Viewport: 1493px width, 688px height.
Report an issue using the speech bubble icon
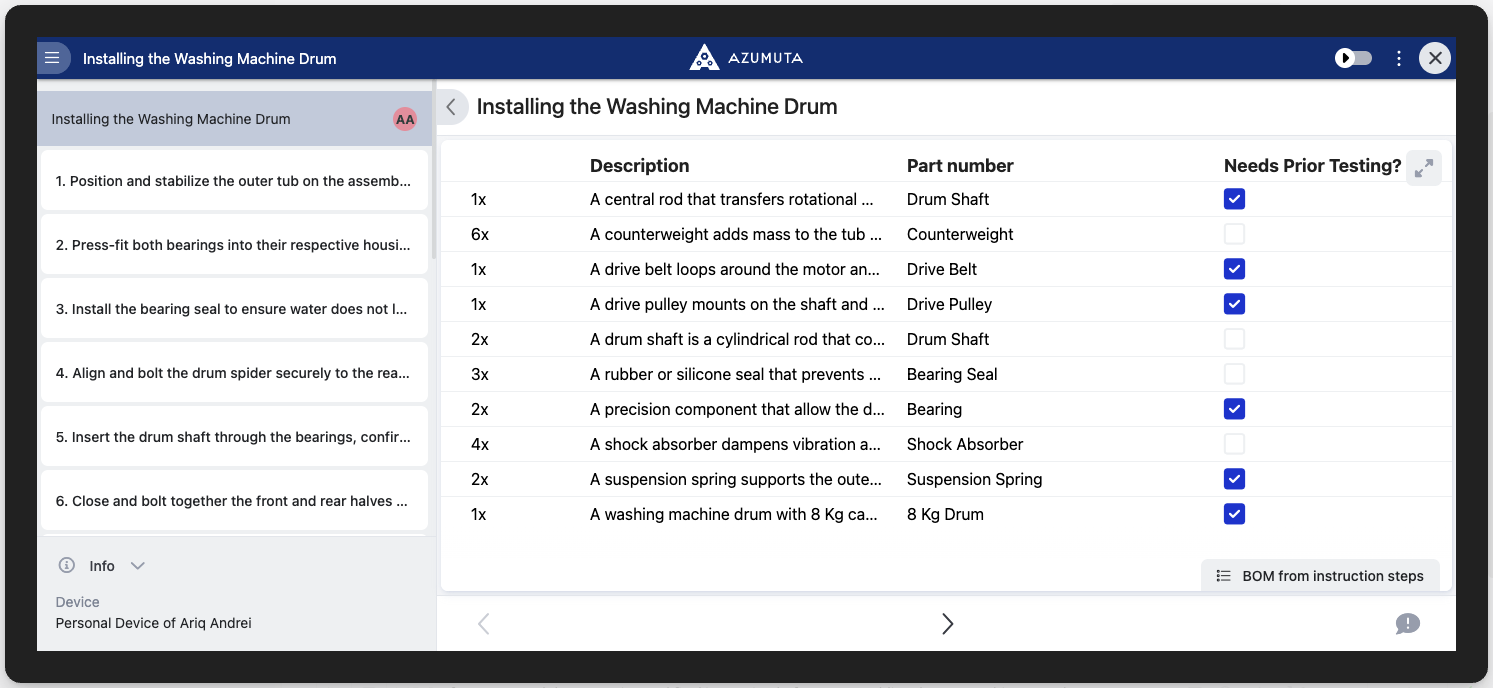coord(1407,623)
